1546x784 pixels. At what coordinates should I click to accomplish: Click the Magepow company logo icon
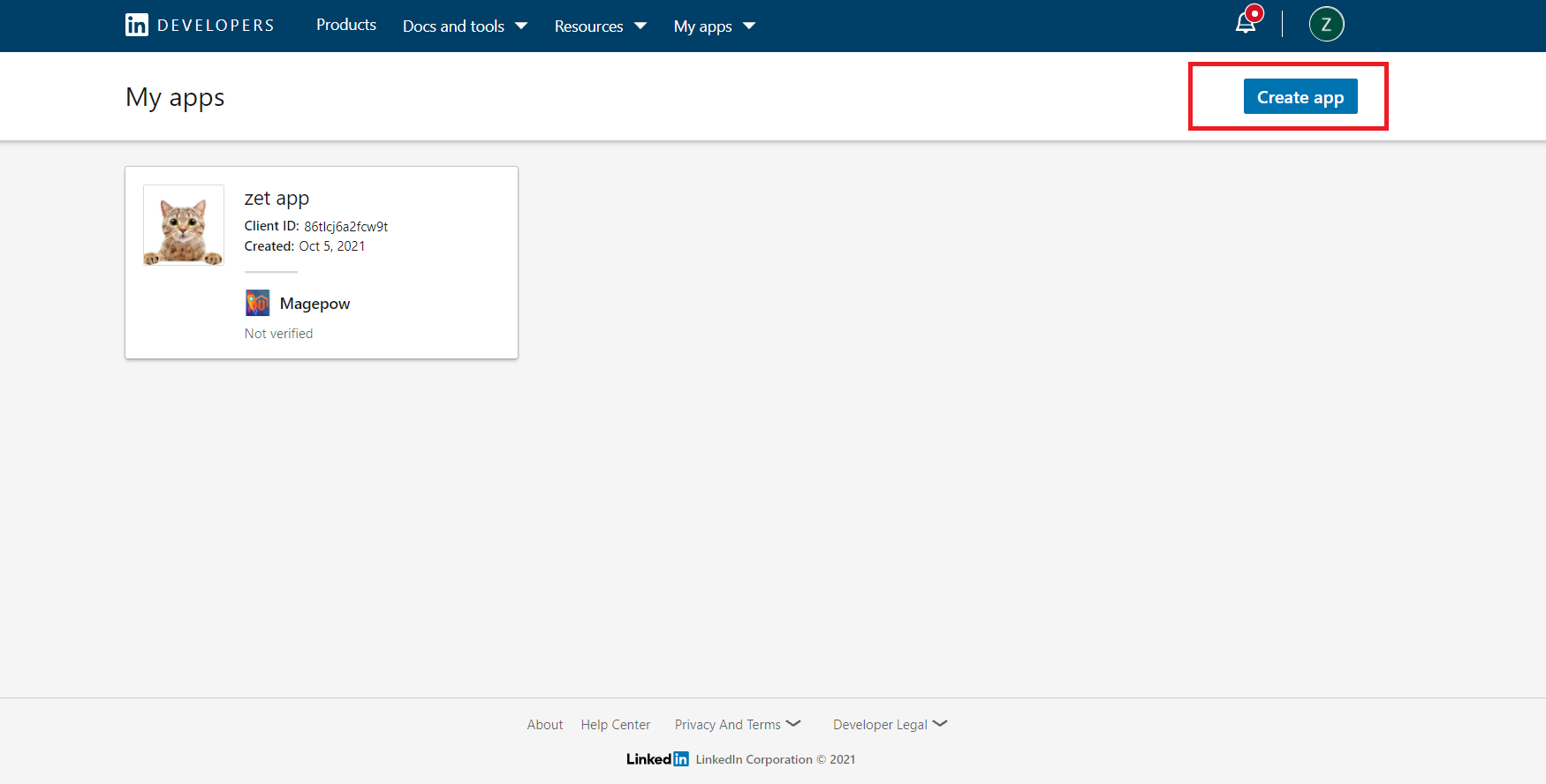[257, 303]
